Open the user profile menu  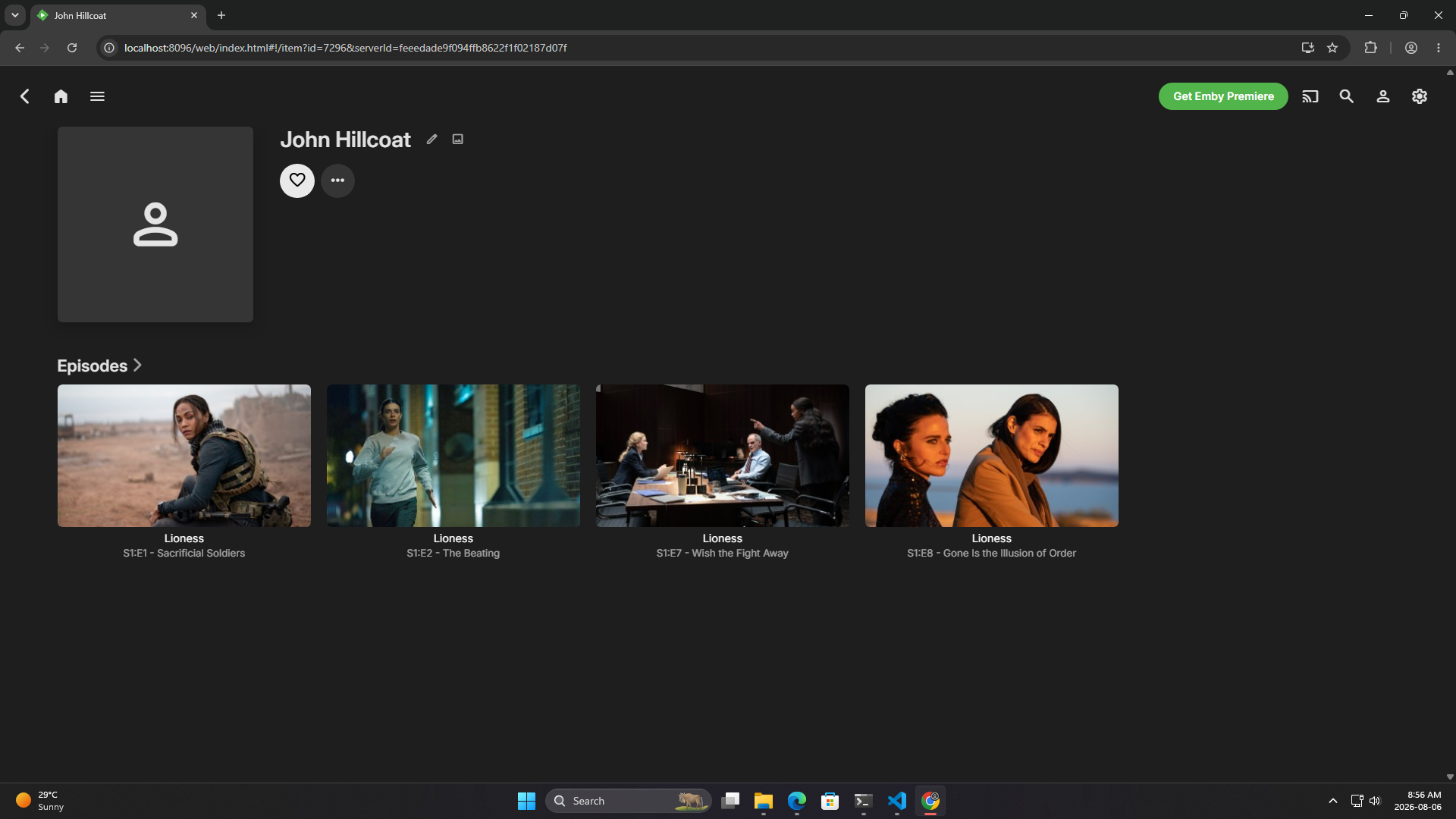[1383, 96]
